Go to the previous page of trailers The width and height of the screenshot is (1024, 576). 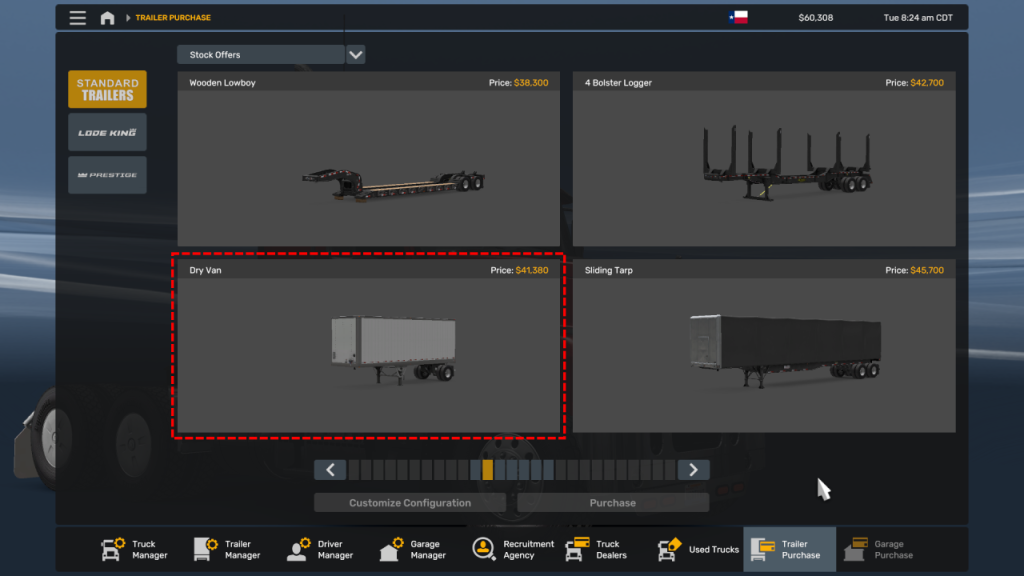coord(330,469)
